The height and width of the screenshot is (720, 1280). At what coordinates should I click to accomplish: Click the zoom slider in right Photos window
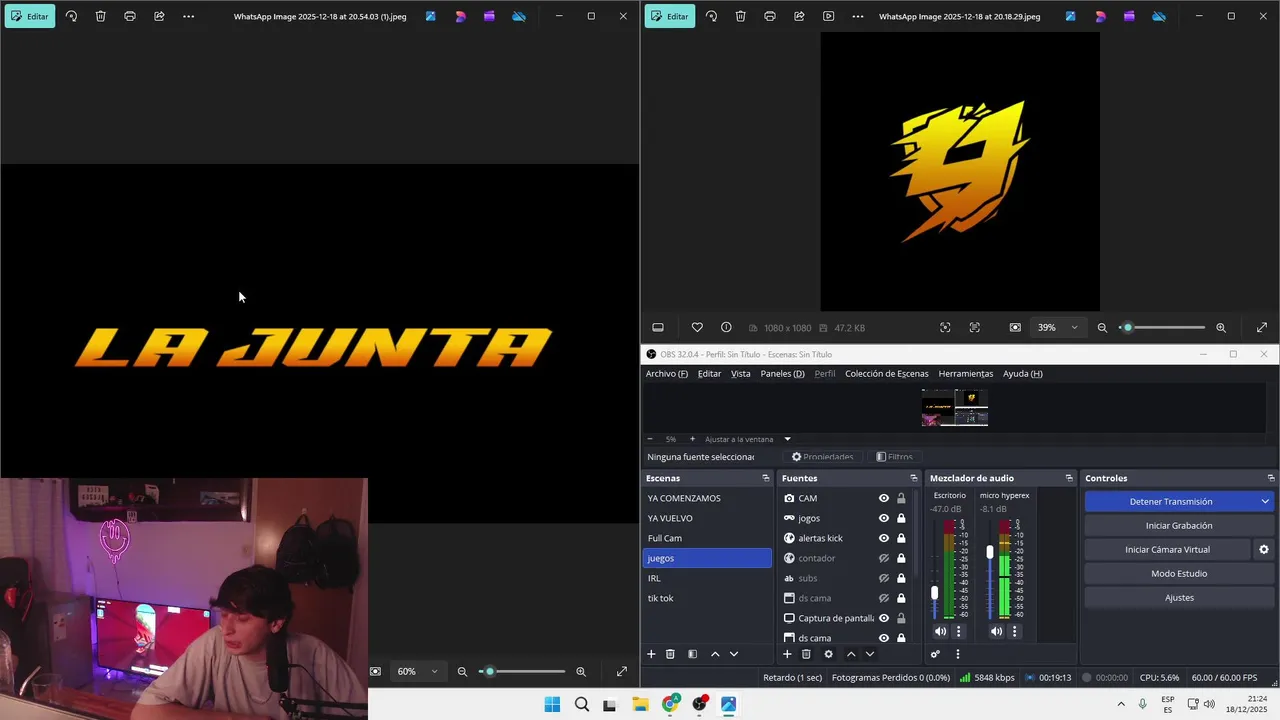(1161, 327)
